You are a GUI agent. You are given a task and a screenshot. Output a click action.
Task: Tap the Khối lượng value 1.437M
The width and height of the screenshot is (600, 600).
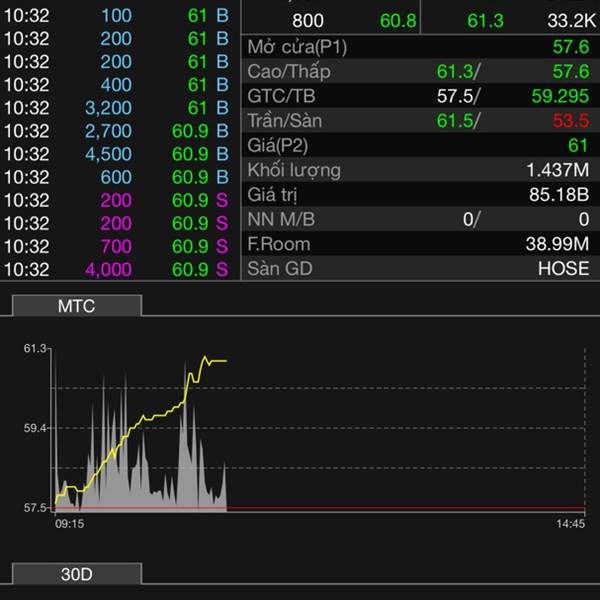pos(558,170)
